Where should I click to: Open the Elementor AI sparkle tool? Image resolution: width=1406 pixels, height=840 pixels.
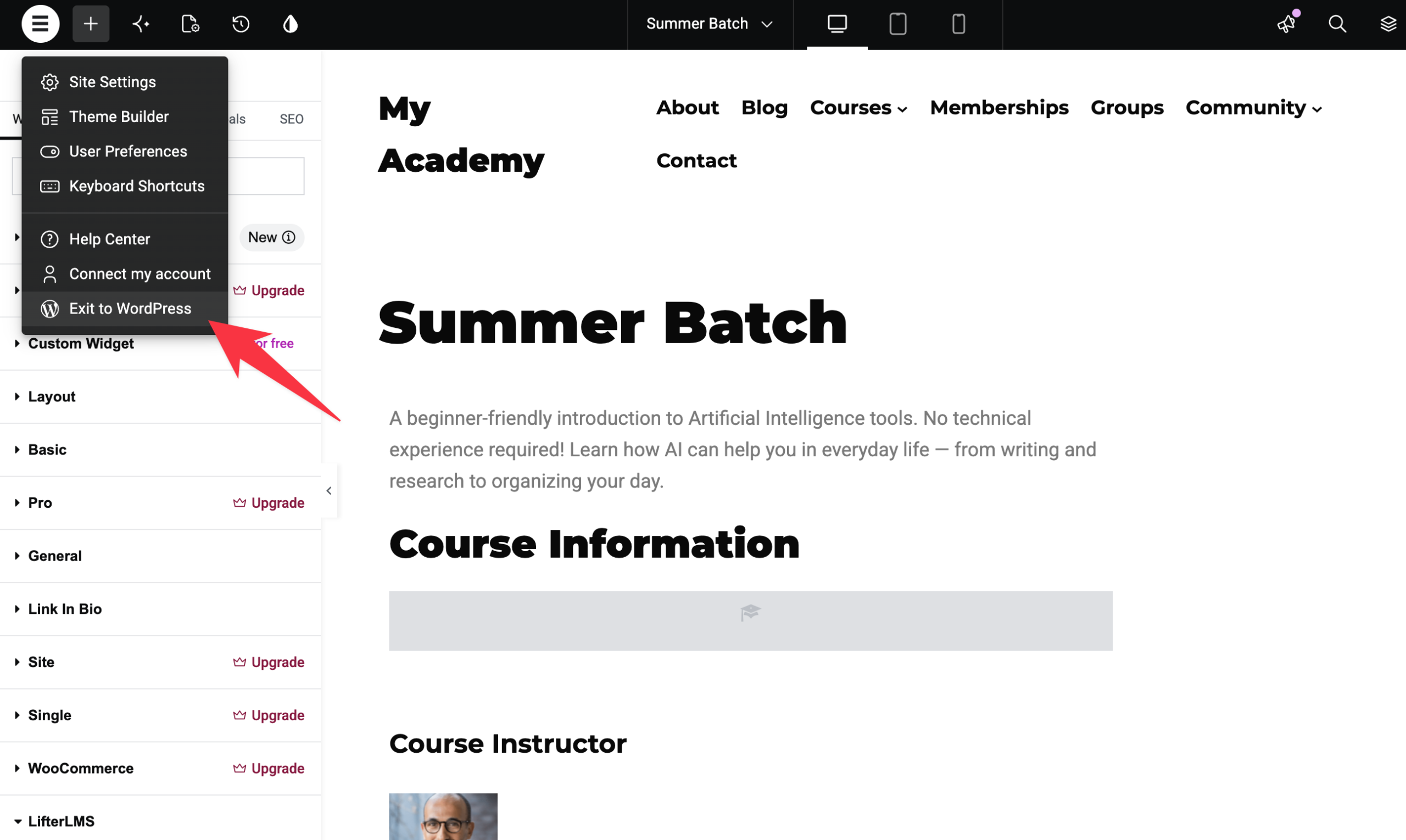pos(141,24)
